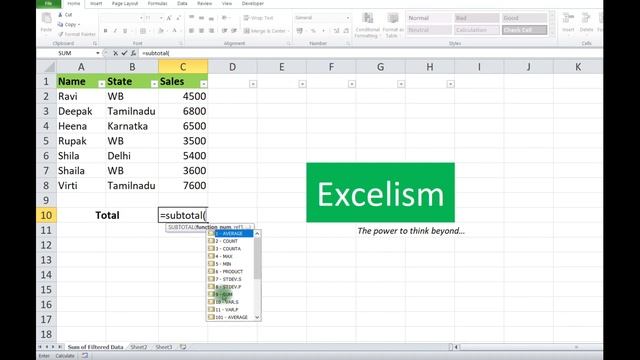
Task: Toggle Underline formatting
Action: (x=125, y=31)
